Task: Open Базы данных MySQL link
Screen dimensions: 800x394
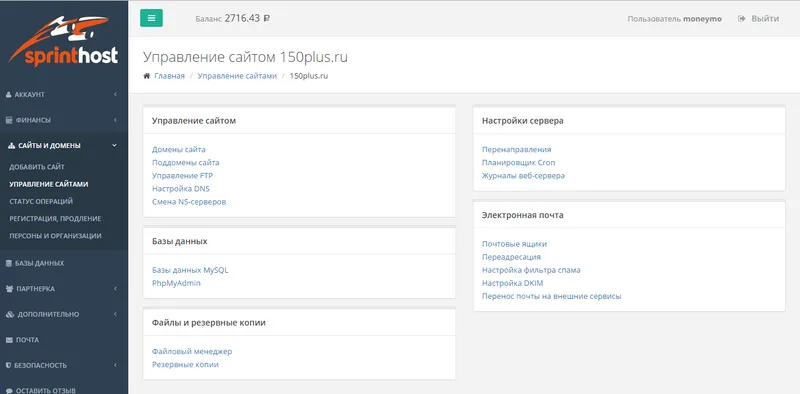Action: pyautogui.click(x=190, y=270)
